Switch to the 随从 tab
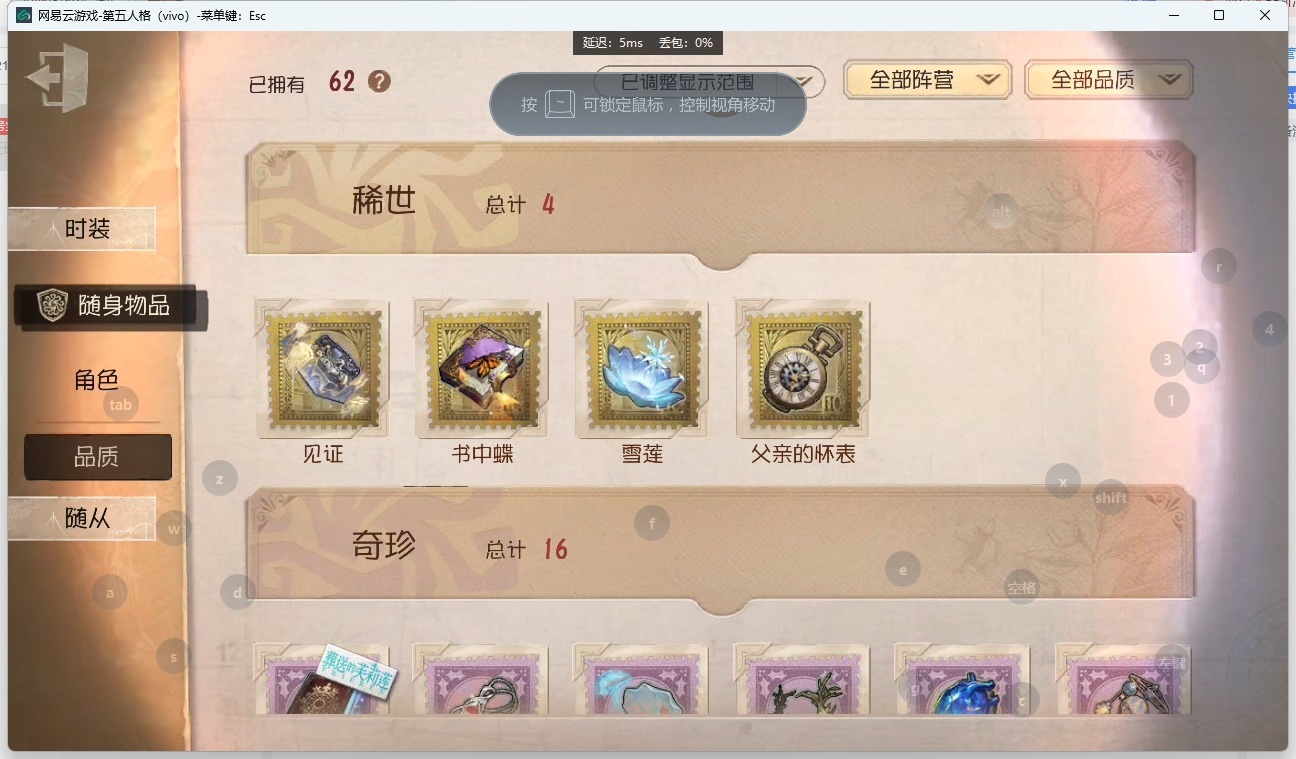Screen dimensions: 1296x759 82,518
